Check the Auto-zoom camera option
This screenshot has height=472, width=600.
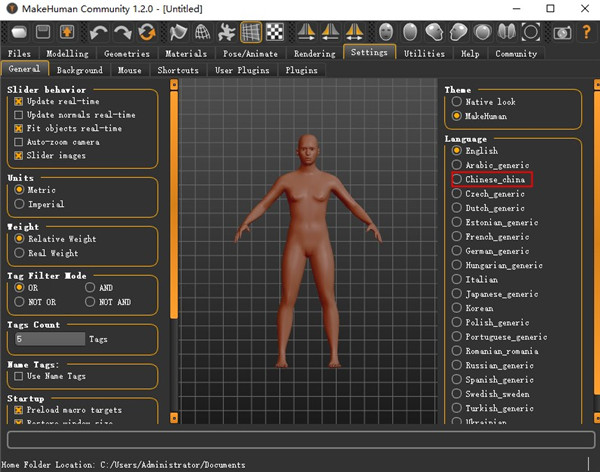tap(19, 142)
